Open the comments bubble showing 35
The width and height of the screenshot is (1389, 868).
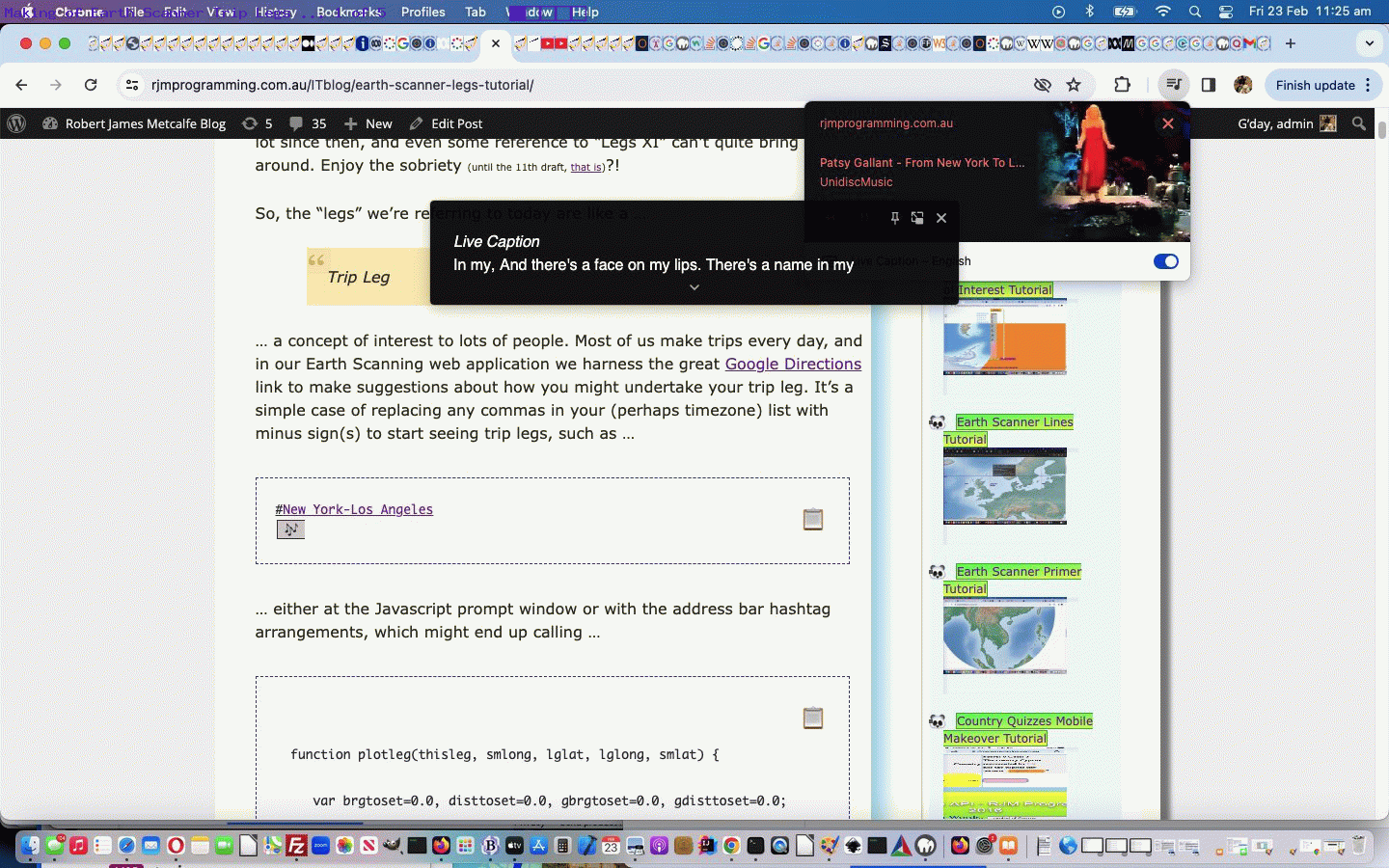click(x=308, y=123)
